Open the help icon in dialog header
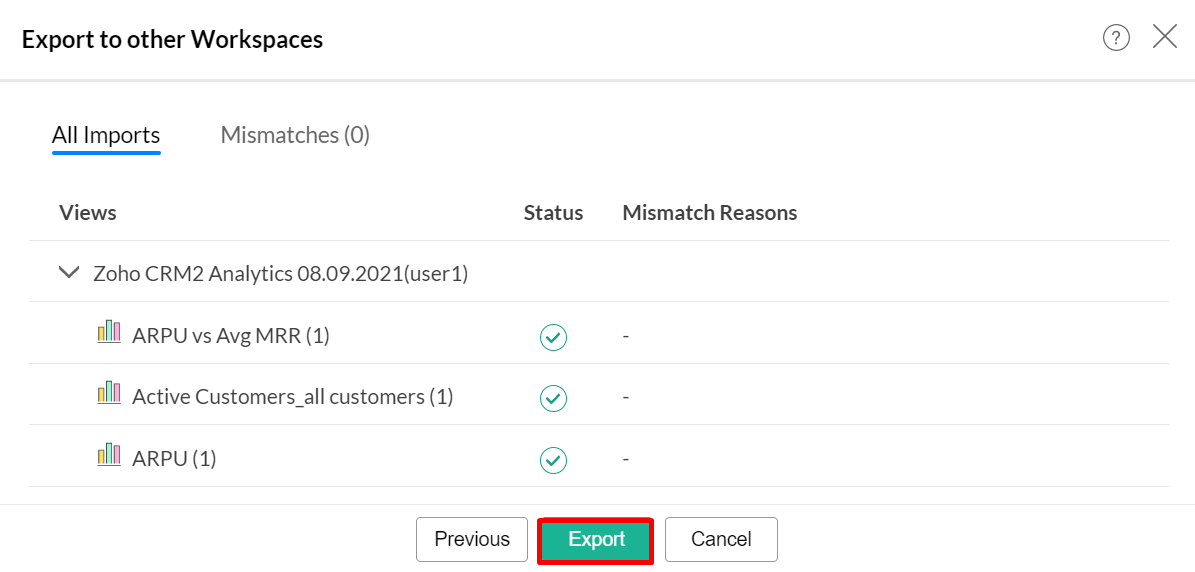 pyautogui.click(x=1116, y=38)
